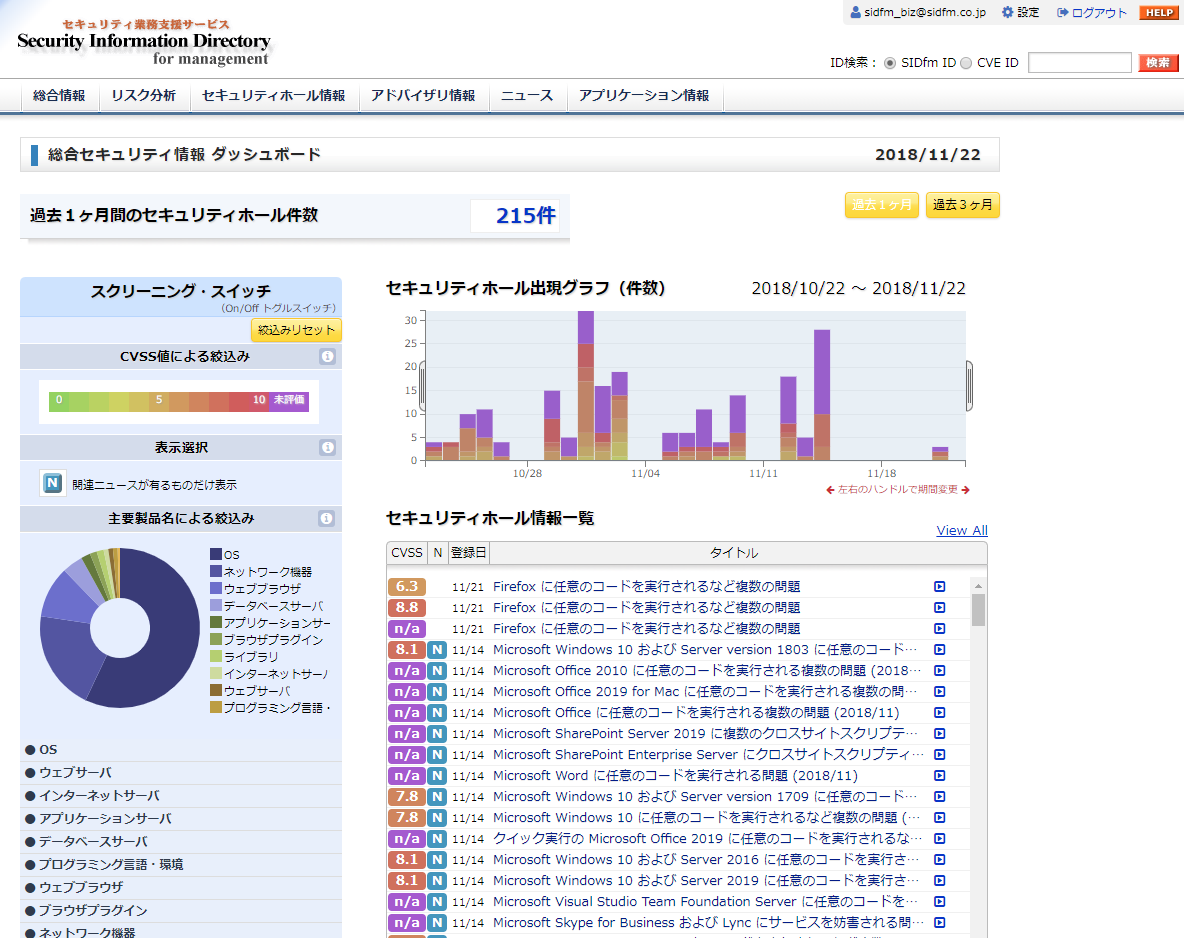Open the リスク分析 menu tab
The width and height of the screenshot is (1184, 938).
pos(143,96)
